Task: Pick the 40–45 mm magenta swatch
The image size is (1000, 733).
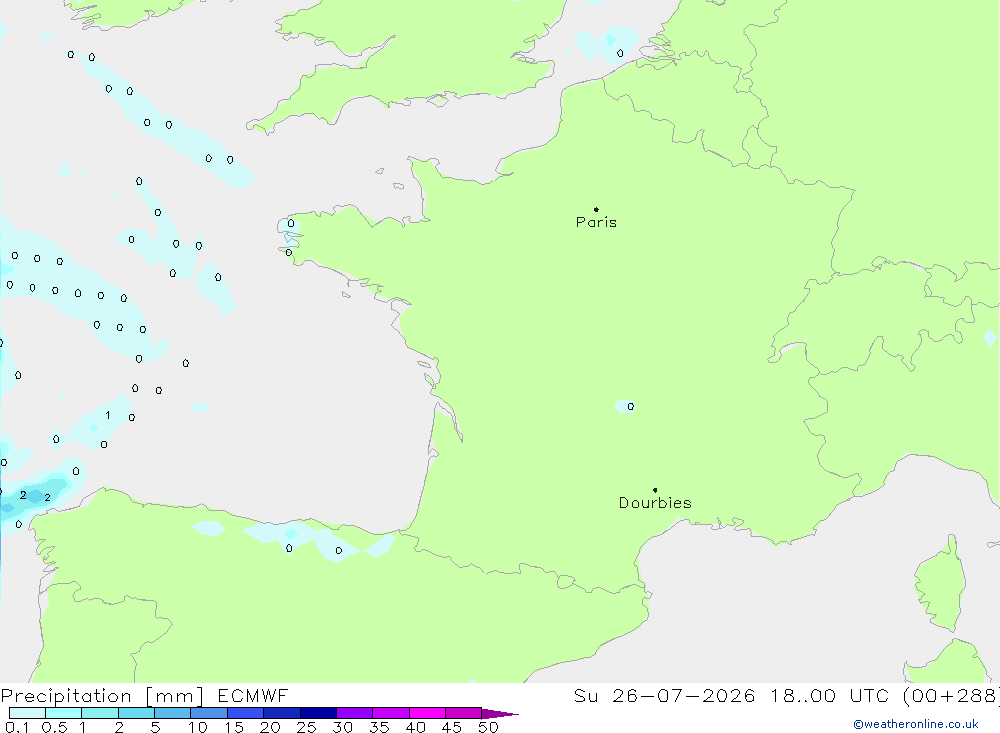Action: [427, 713]
